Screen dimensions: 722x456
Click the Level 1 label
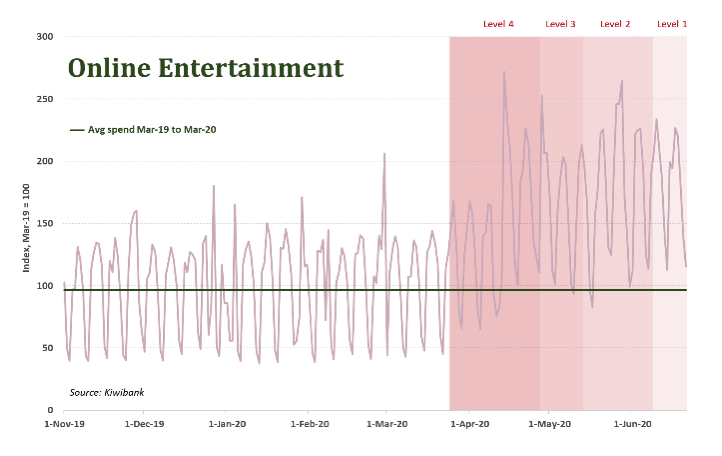tap(671, 23)
